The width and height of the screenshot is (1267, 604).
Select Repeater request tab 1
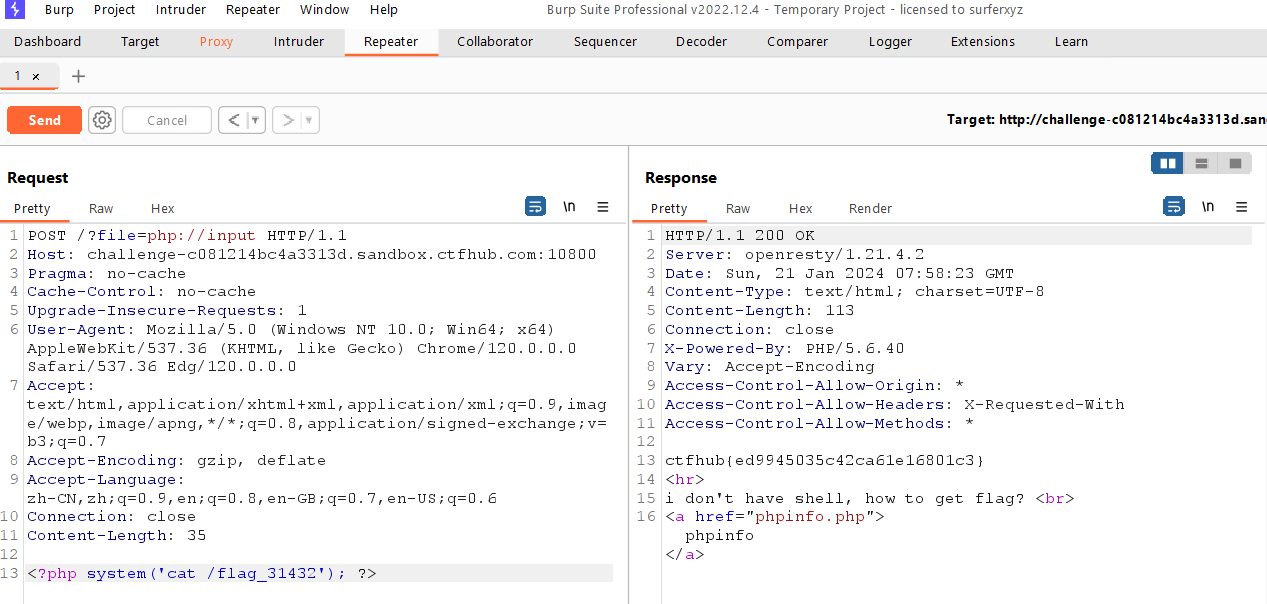18,76
